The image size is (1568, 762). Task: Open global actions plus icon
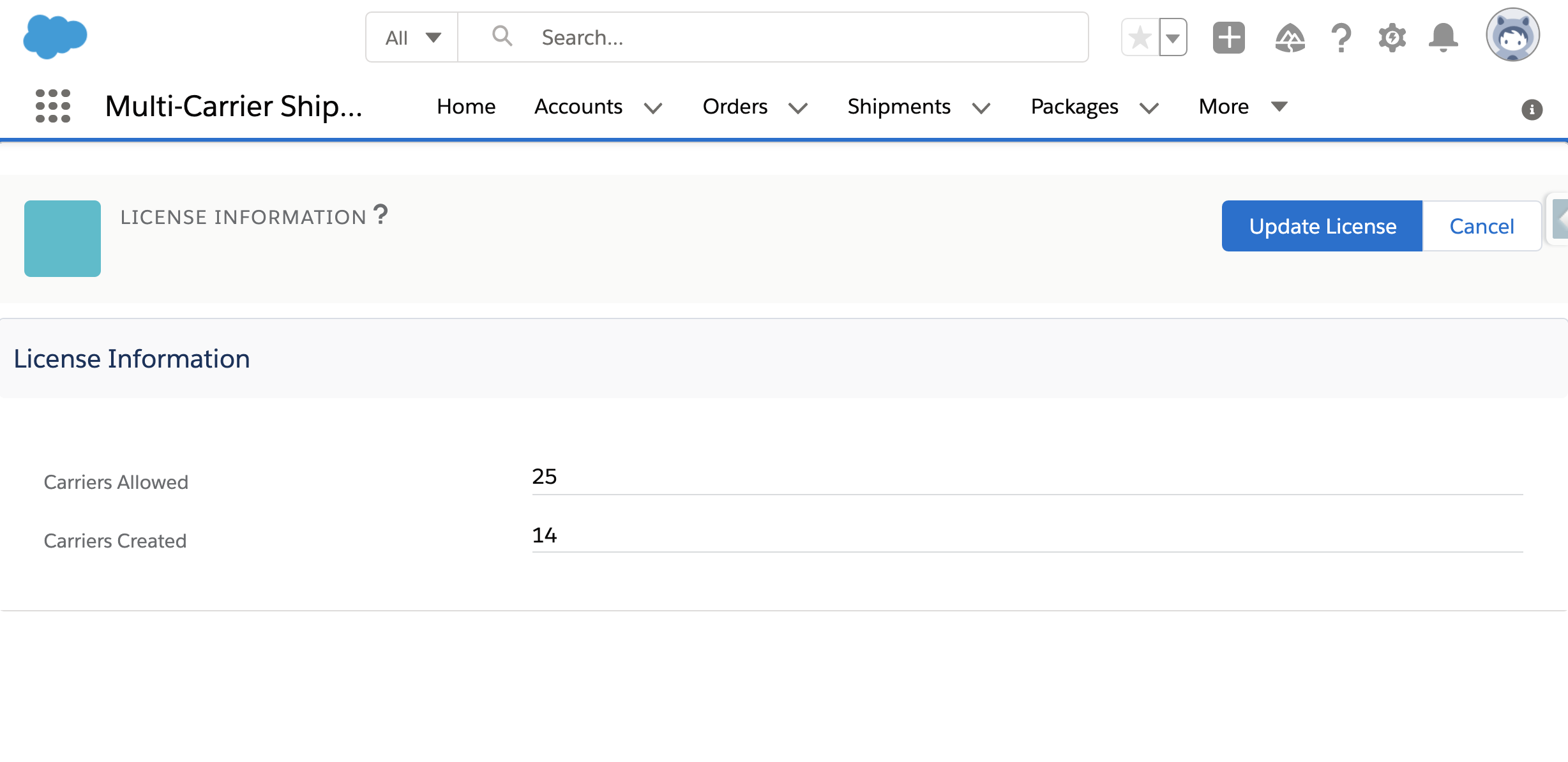tap(1229, 38)
